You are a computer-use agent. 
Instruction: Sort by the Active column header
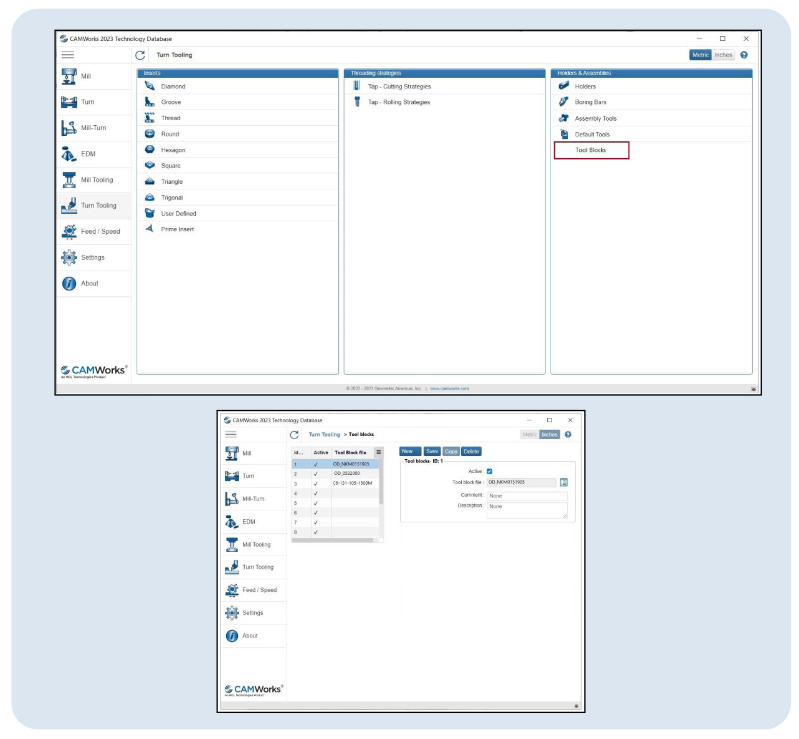[x=321, y=453]
